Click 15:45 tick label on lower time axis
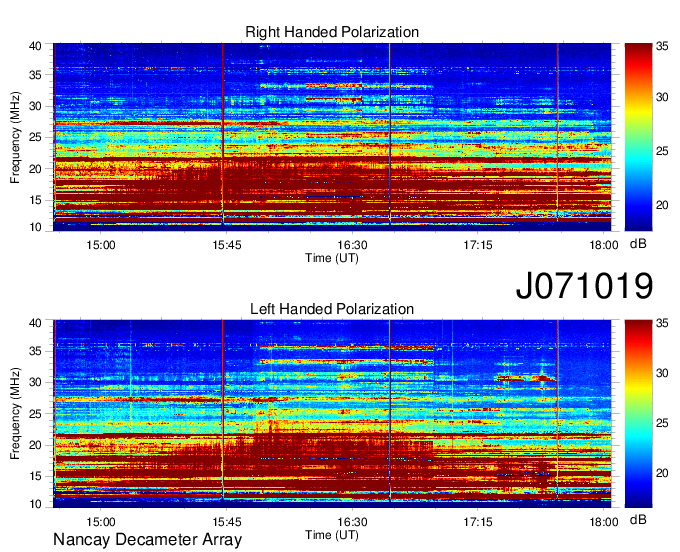 226,522
